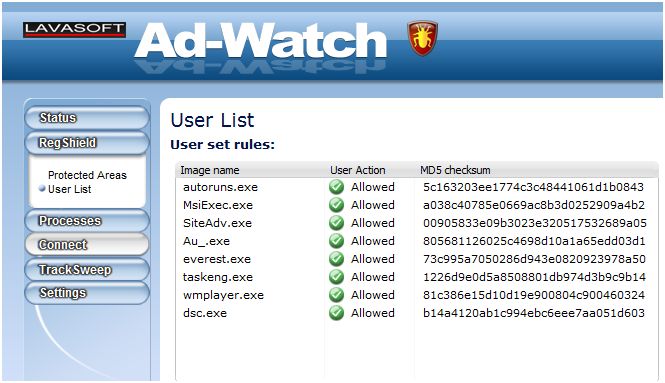The image size is (665, 383).
Task: Open the Status section
Action: [87, 117]
